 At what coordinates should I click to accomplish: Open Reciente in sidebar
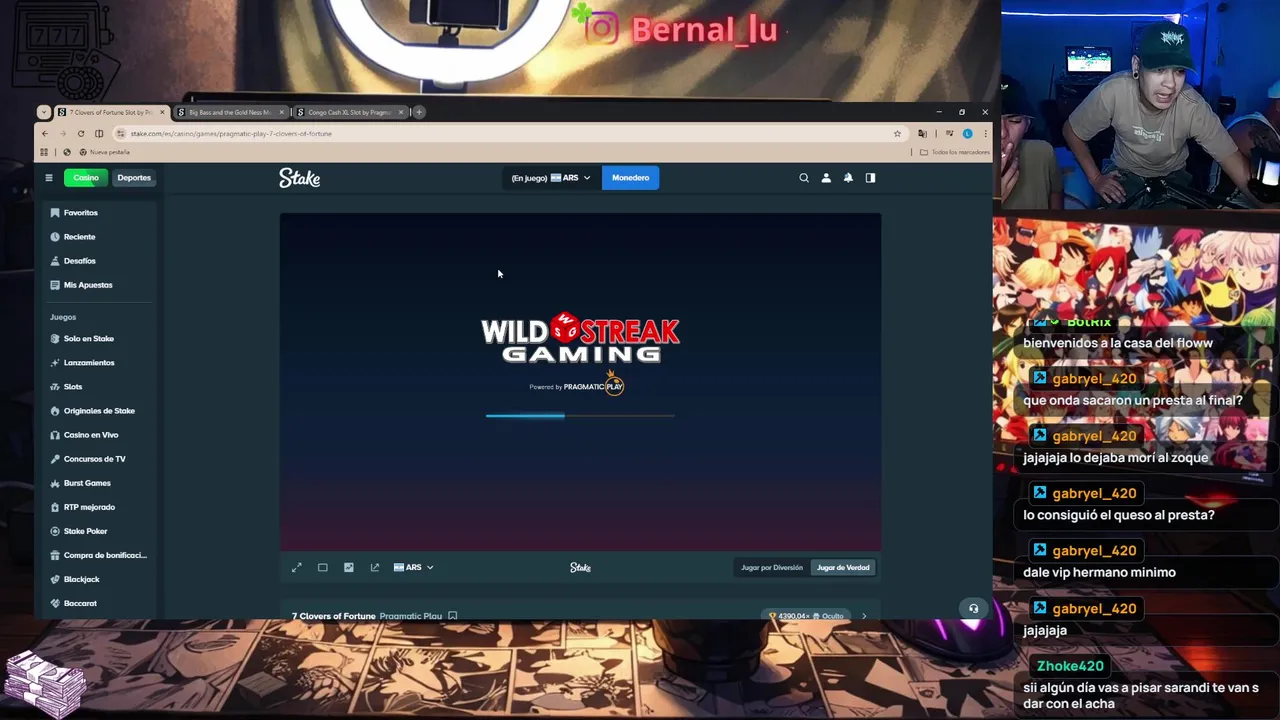[x=79, y=237]
